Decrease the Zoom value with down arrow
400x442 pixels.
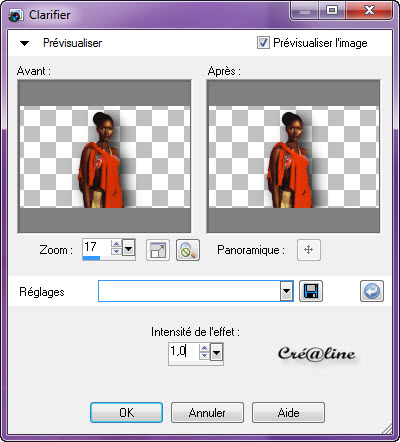pos(116,251)
